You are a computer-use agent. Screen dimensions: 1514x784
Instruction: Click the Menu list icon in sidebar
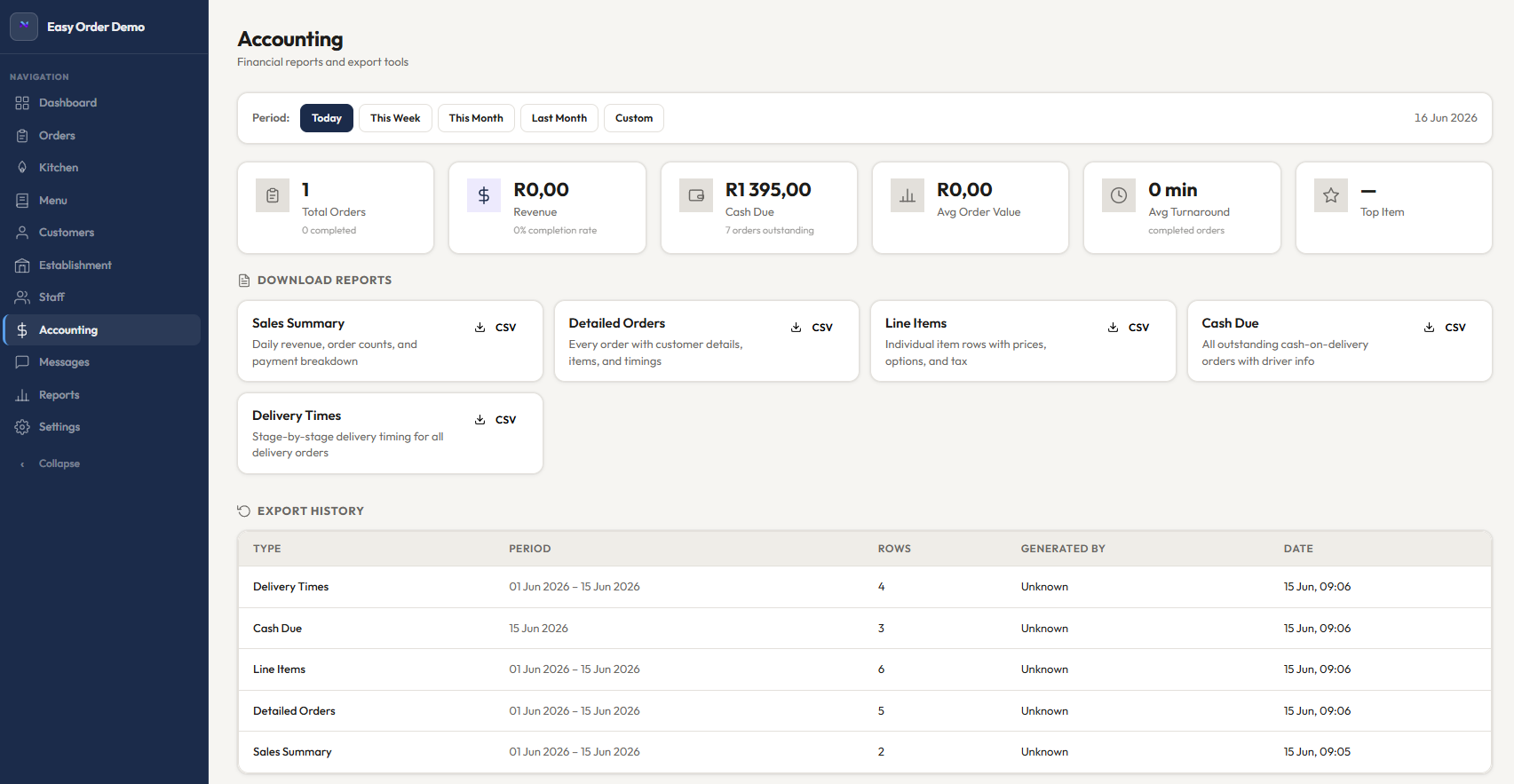(x=22, y=201)
